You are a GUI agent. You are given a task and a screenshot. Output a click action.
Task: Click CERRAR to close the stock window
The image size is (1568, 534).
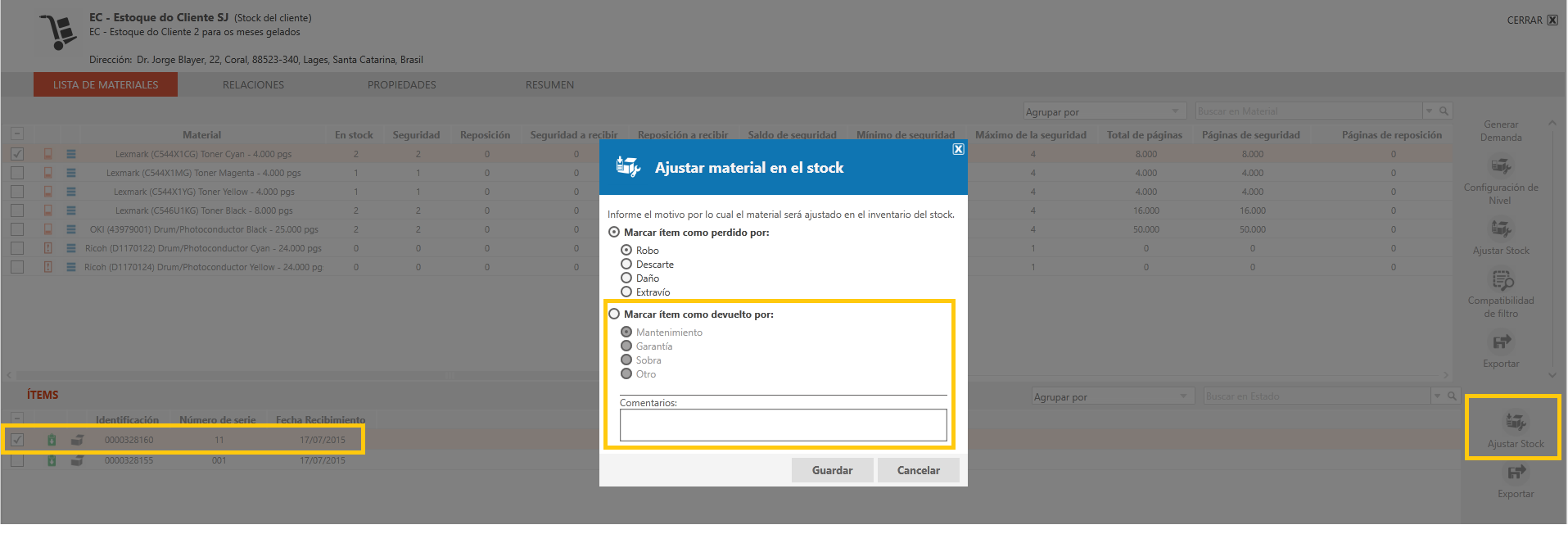(1532, 20)
